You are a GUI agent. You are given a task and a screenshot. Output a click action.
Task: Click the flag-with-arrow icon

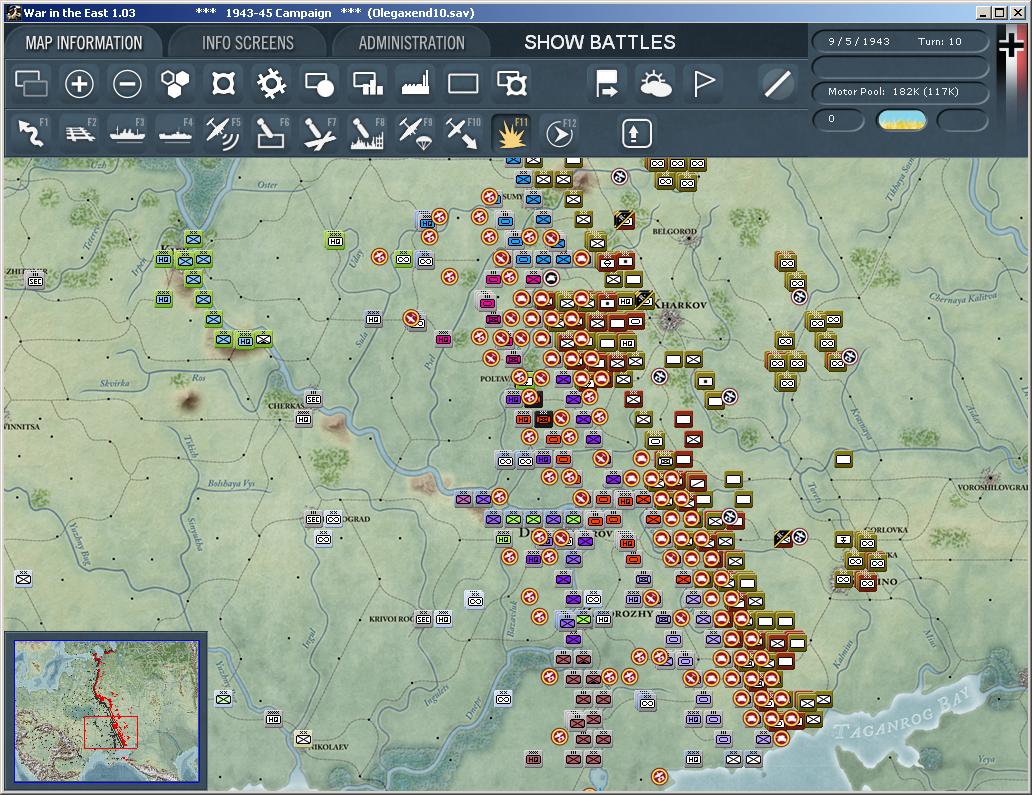click(606, 84)
